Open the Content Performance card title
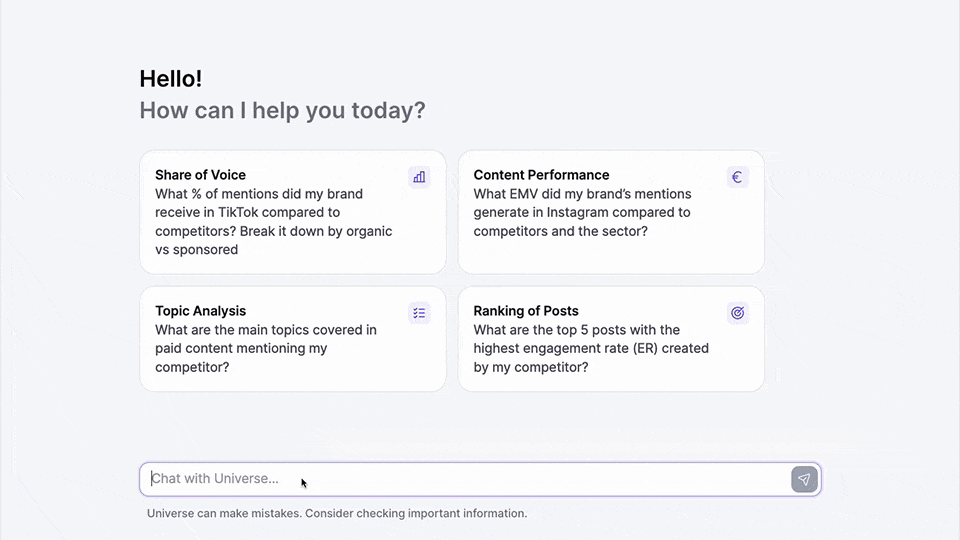Screen dimensions: 960x540 (x=541, y=175)
